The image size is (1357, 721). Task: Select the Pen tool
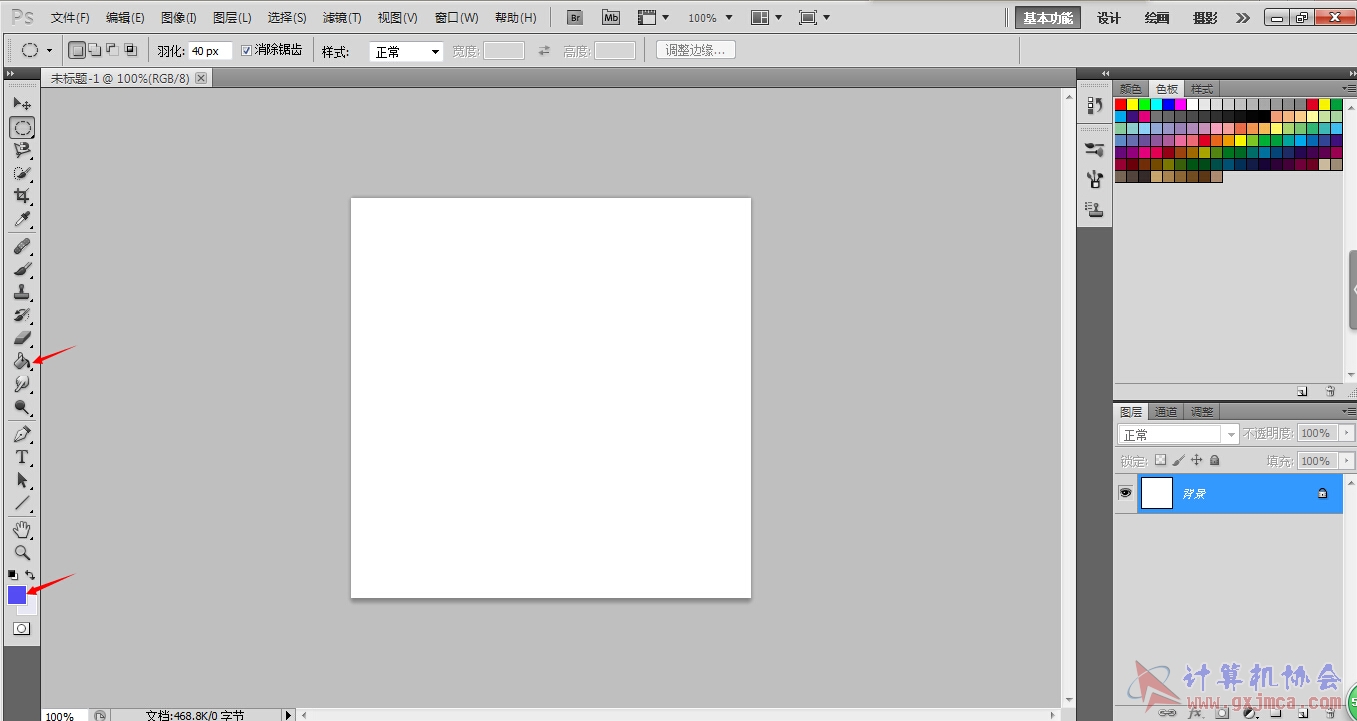(x=22, y=434)
